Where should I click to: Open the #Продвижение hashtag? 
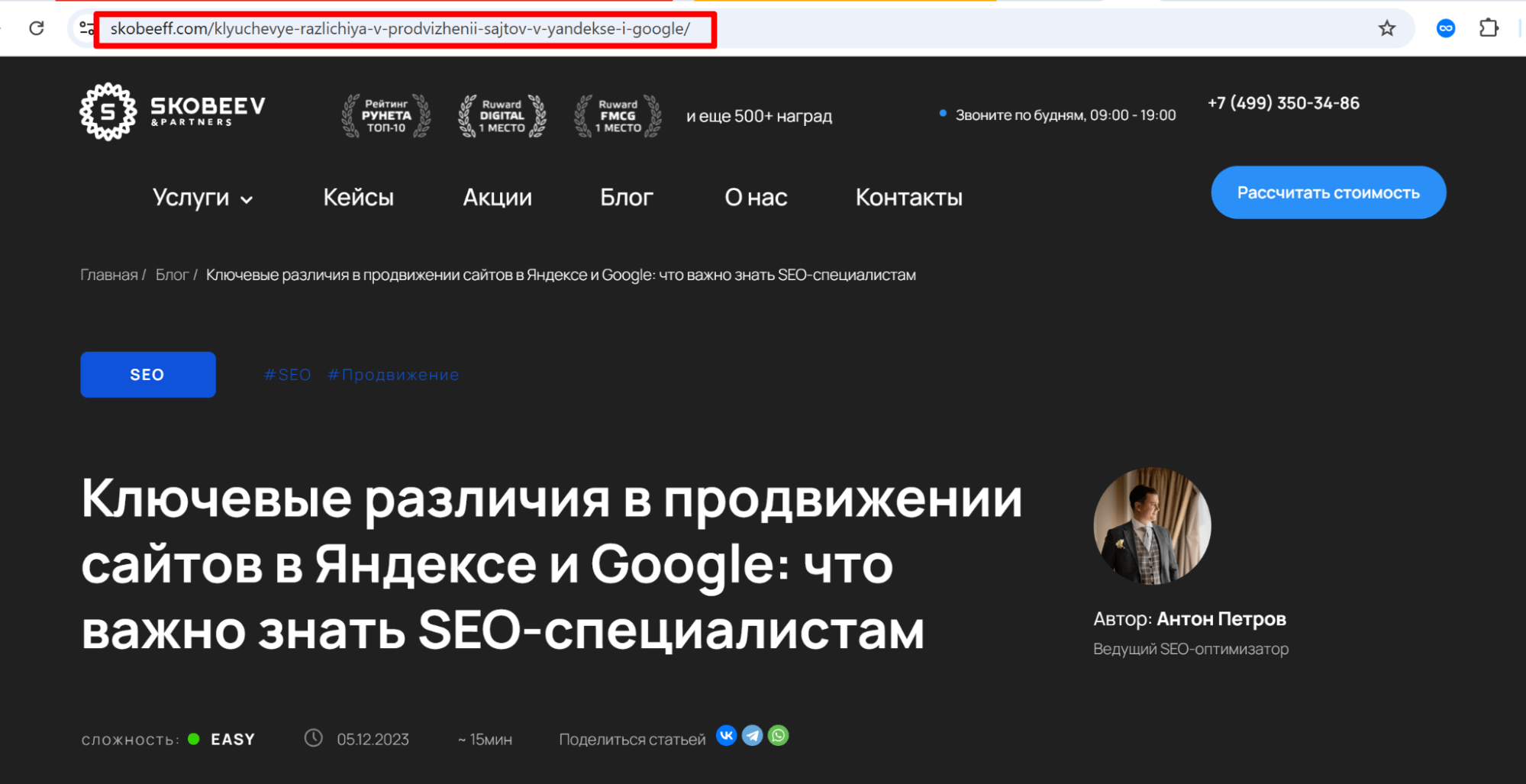[393, 375]
